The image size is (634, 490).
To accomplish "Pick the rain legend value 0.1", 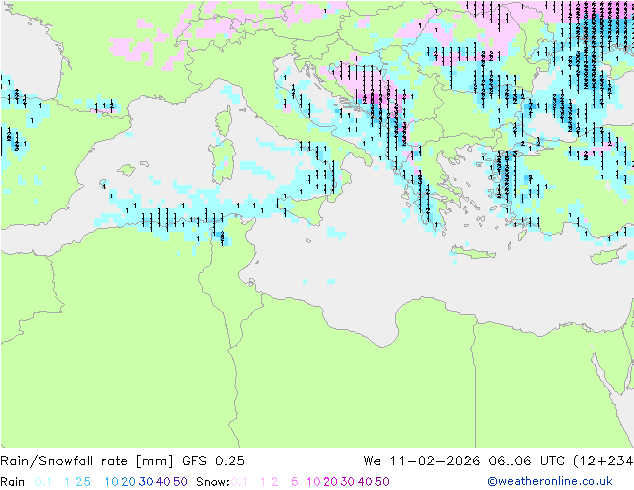I will (43, 482).
